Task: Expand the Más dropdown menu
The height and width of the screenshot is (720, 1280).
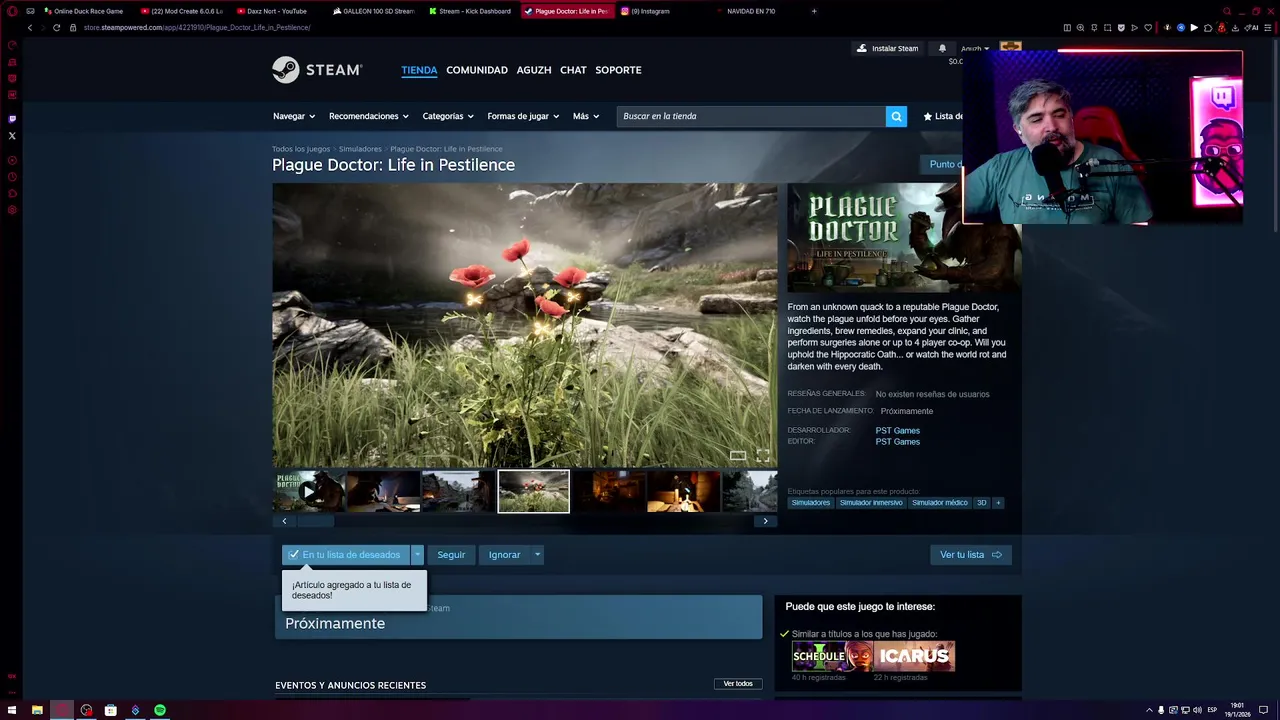Action: point(586,116)
